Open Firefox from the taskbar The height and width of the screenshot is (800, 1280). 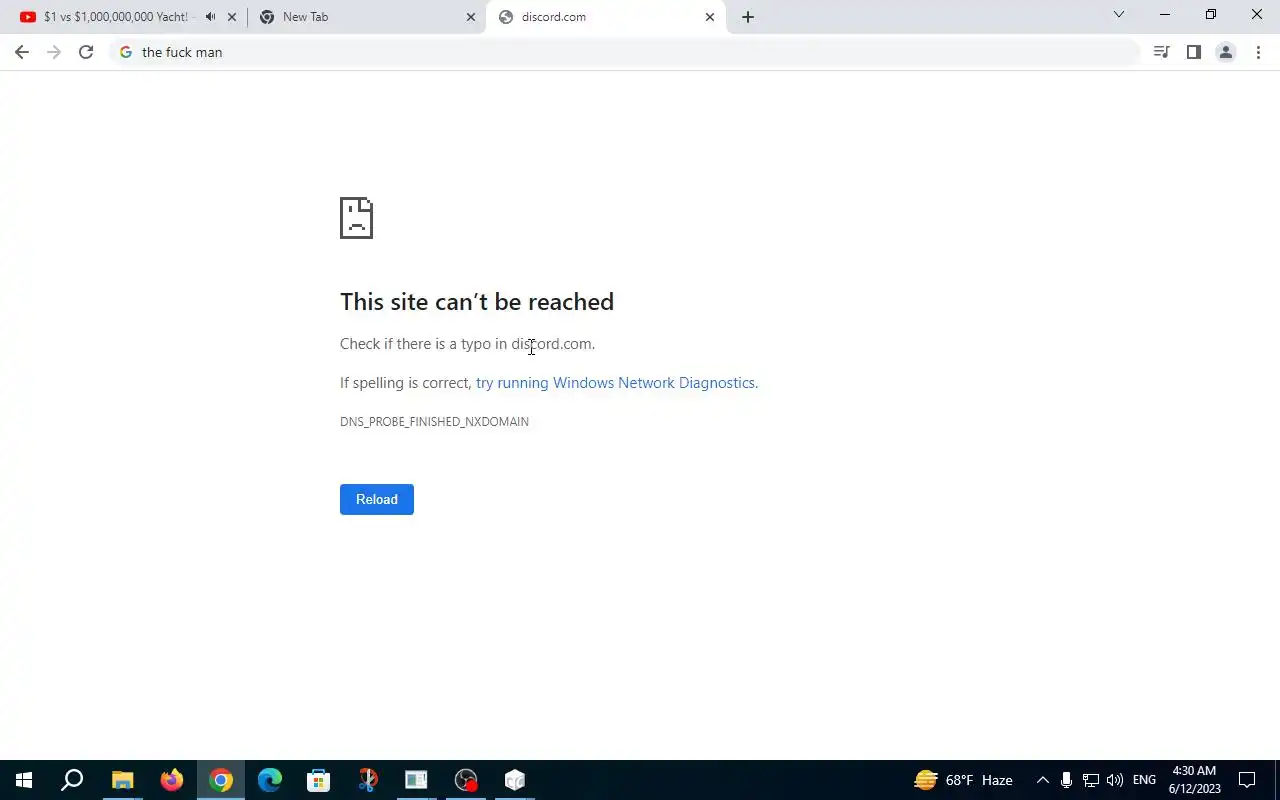172,780
